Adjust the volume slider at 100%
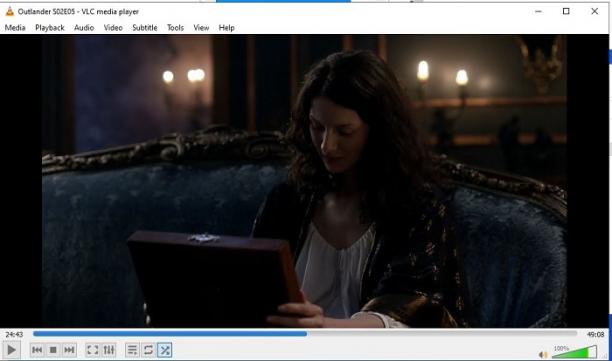Screen dimensions: 612x361 point(575,352)
